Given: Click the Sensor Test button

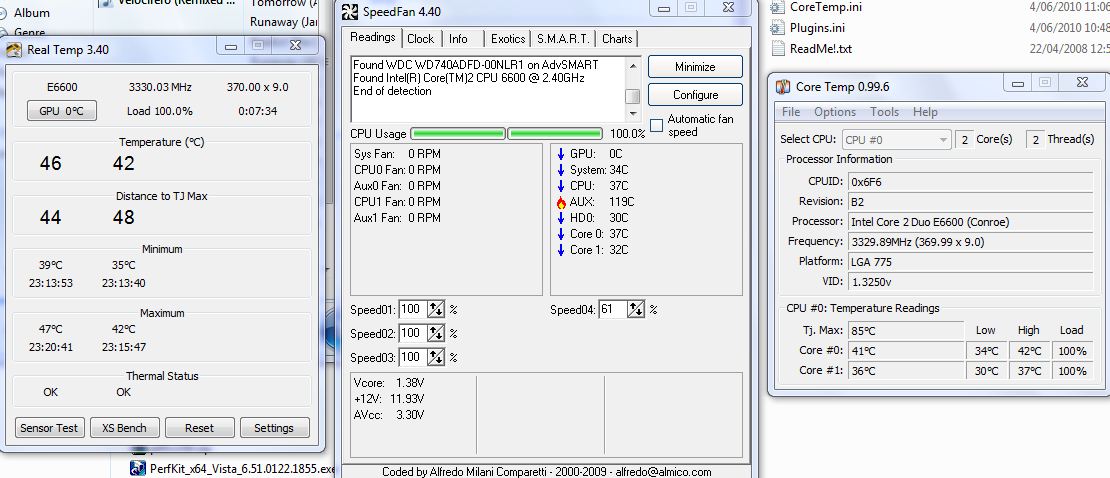Looking at the screenshot, I should click(x=49, y=428).
